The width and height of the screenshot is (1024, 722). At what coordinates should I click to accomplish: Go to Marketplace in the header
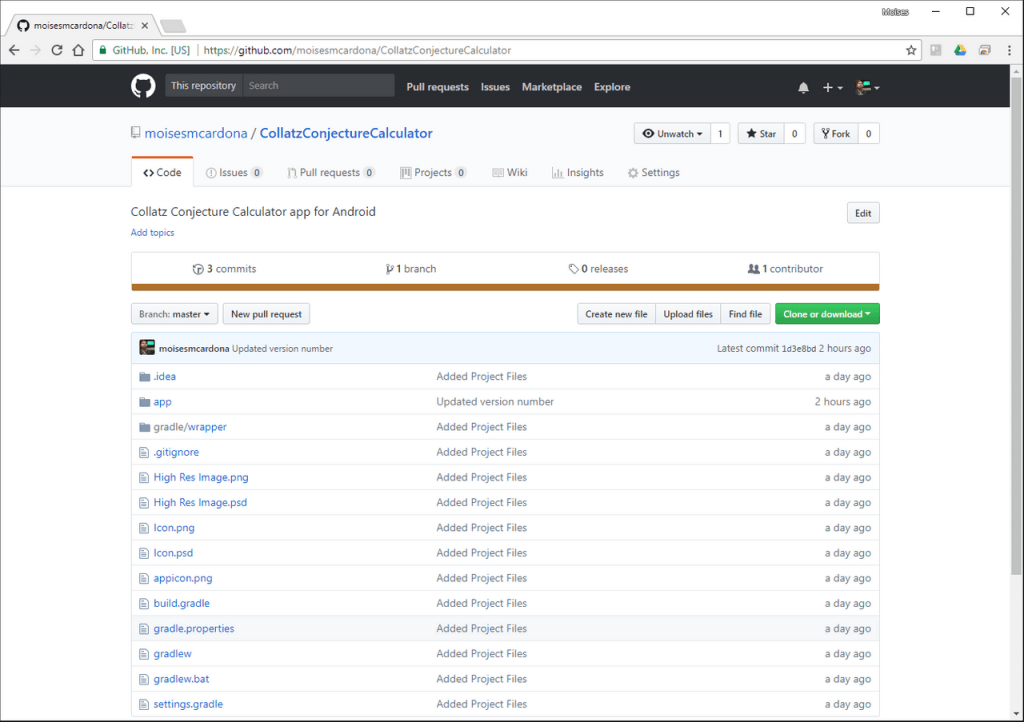[552, 87]
